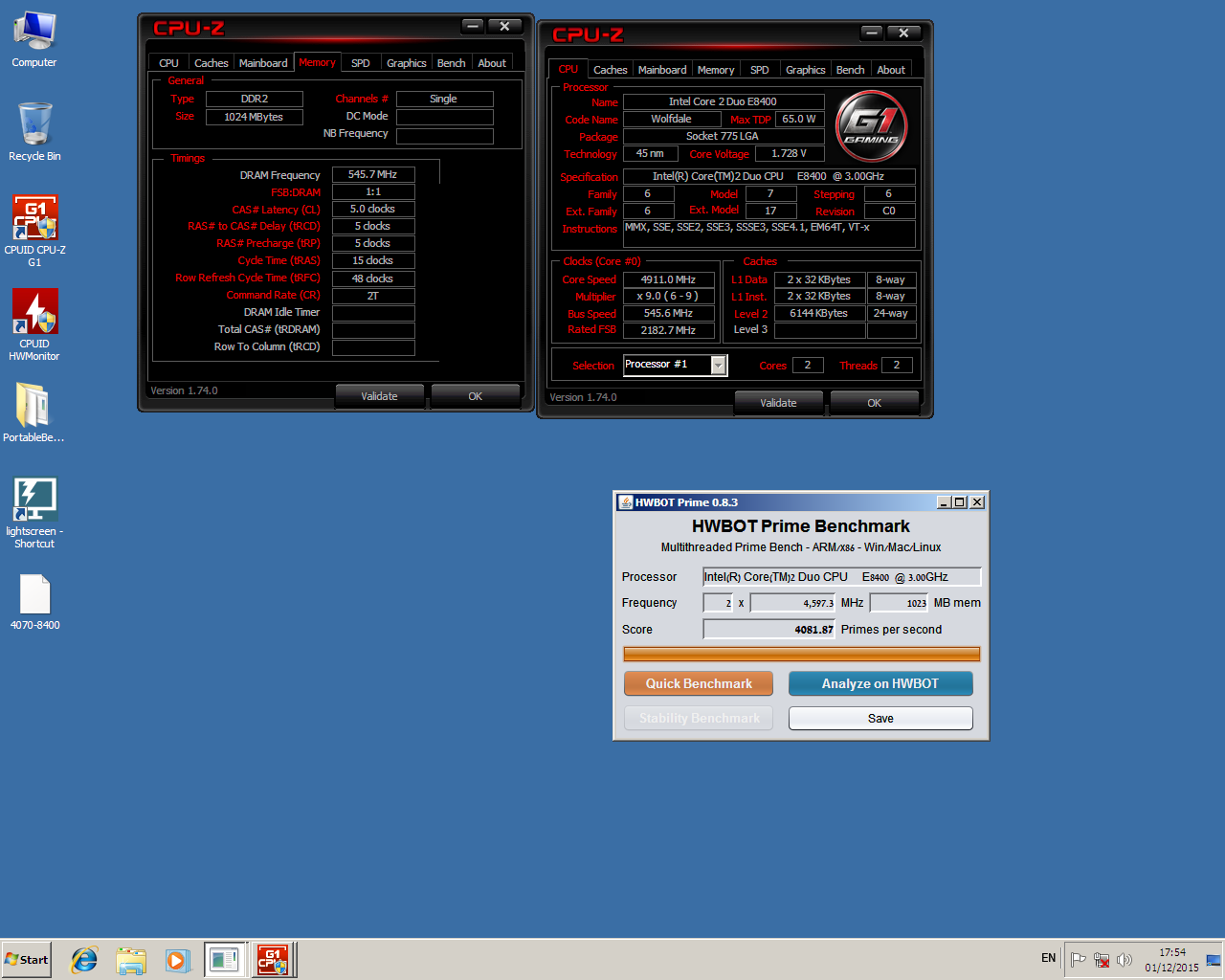Open Bench tab in right CPU-Z window
This screenshot has width=1225, height=980.
tap(851, 70)
